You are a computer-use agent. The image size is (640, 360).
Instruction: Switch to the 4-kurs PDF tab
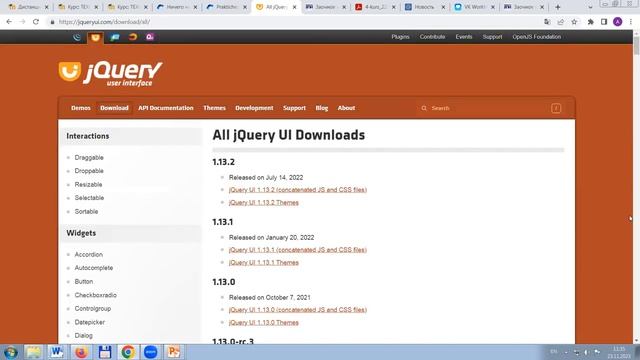coord(376,7)
